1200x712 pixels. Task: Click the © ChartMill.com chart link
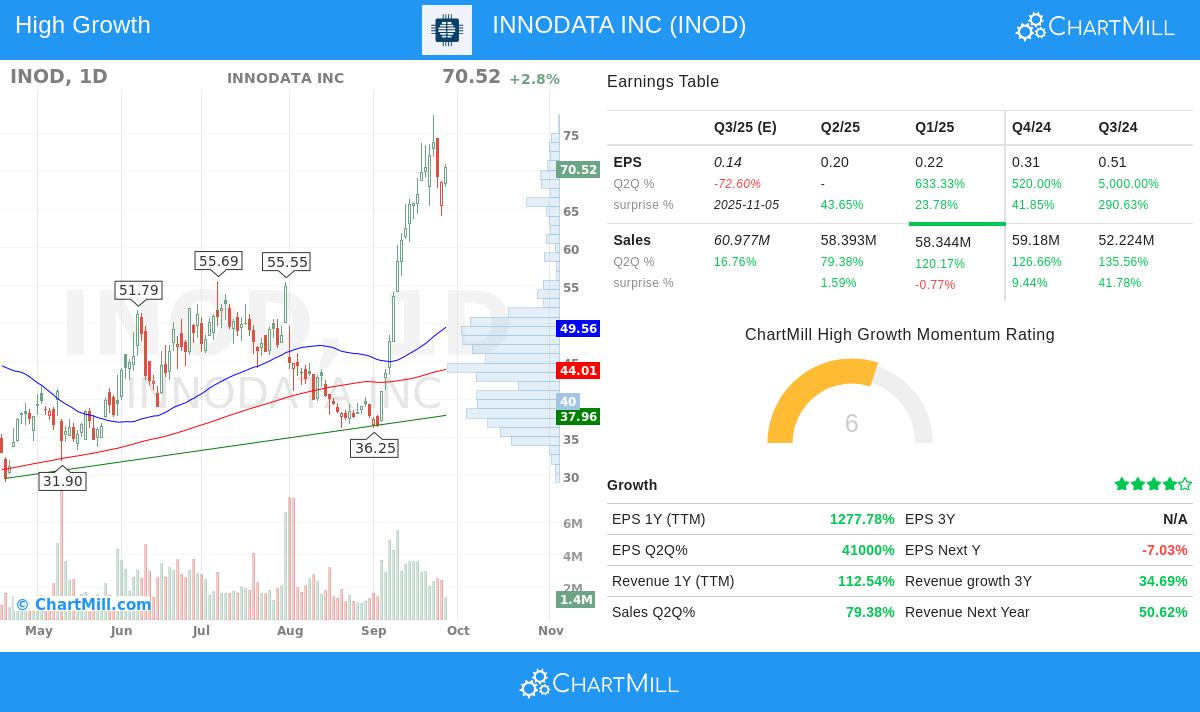[x=83, y=604]
